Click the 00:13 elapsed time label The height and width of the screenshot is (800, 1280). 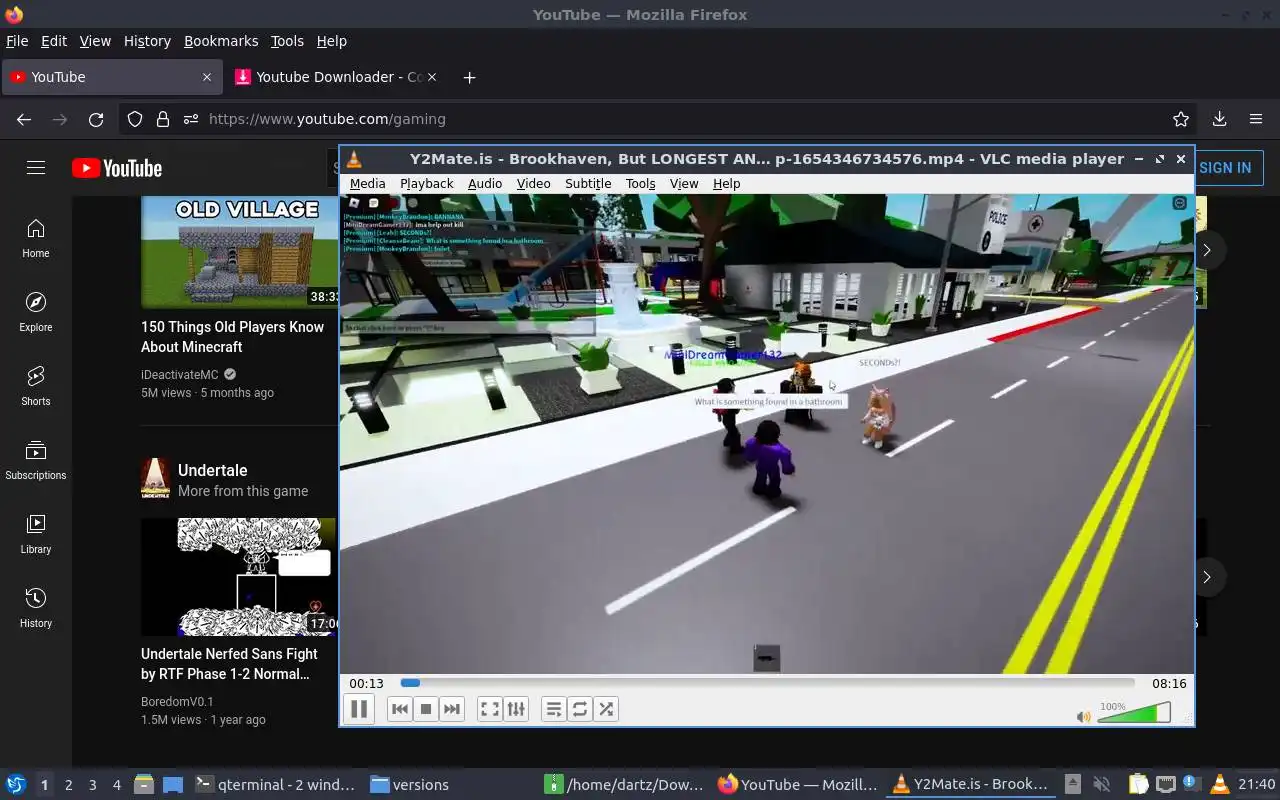point(366,683)
